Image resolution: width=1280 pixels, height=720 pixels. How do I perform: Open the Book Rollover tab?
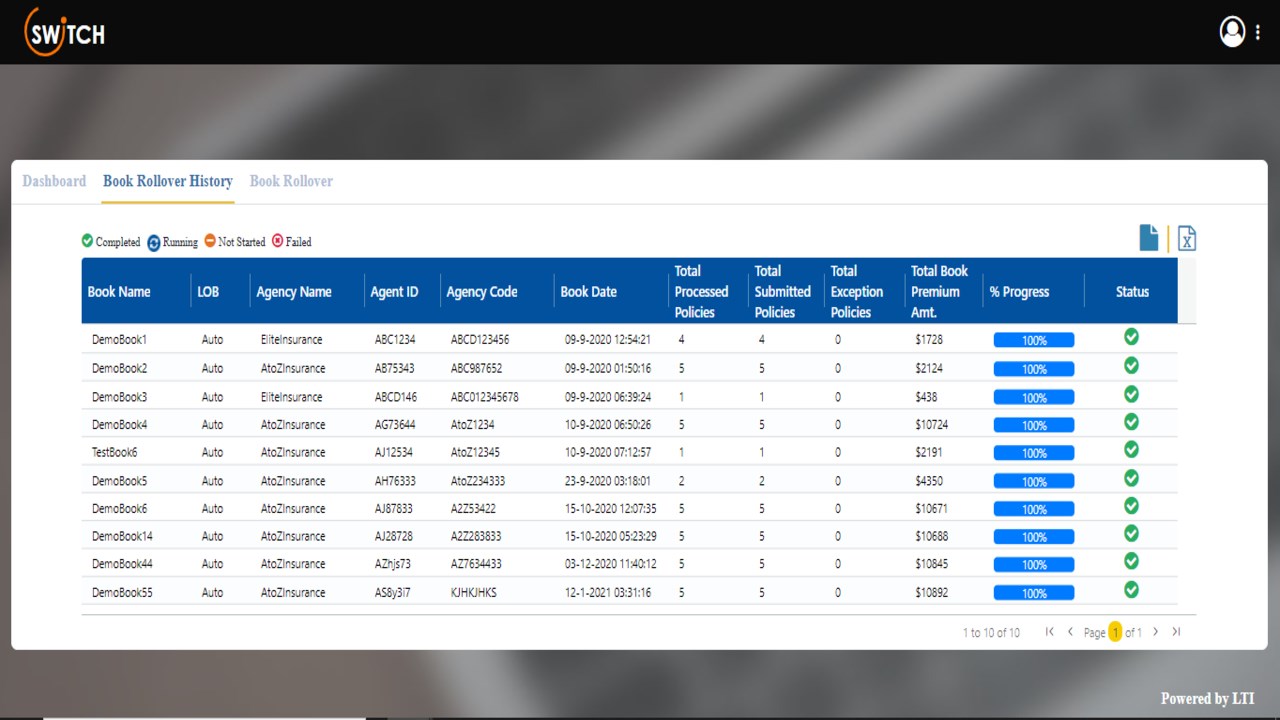point(291,181)
